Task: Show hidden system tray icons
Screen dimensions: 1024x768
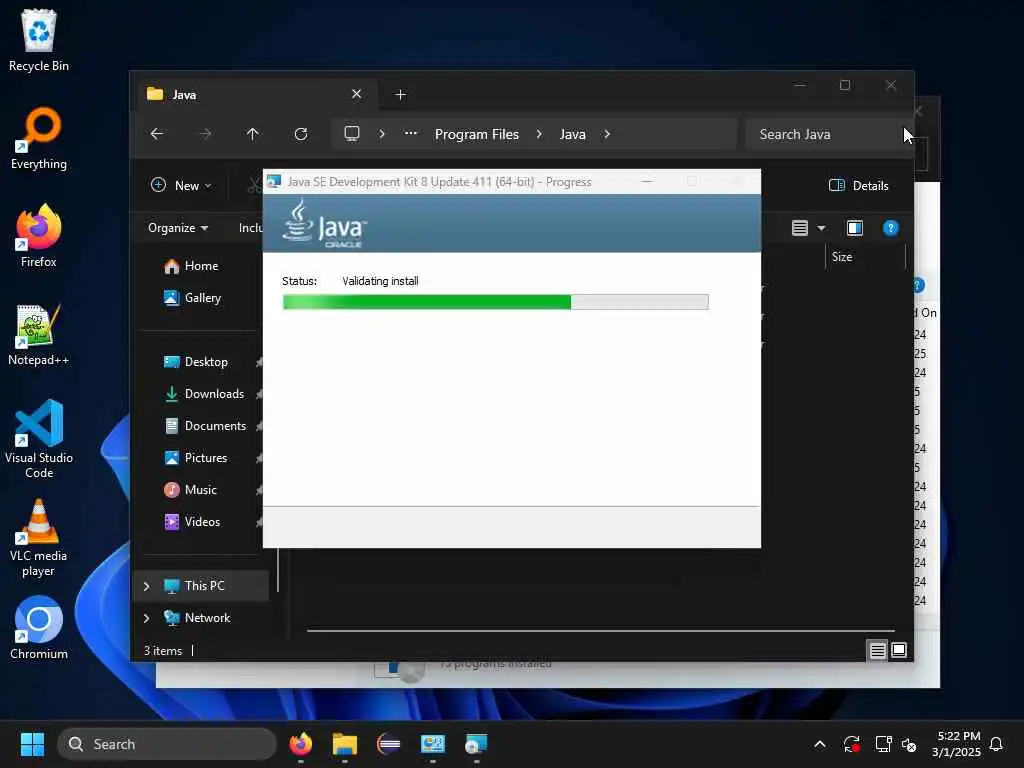Action: coord(820,744)
